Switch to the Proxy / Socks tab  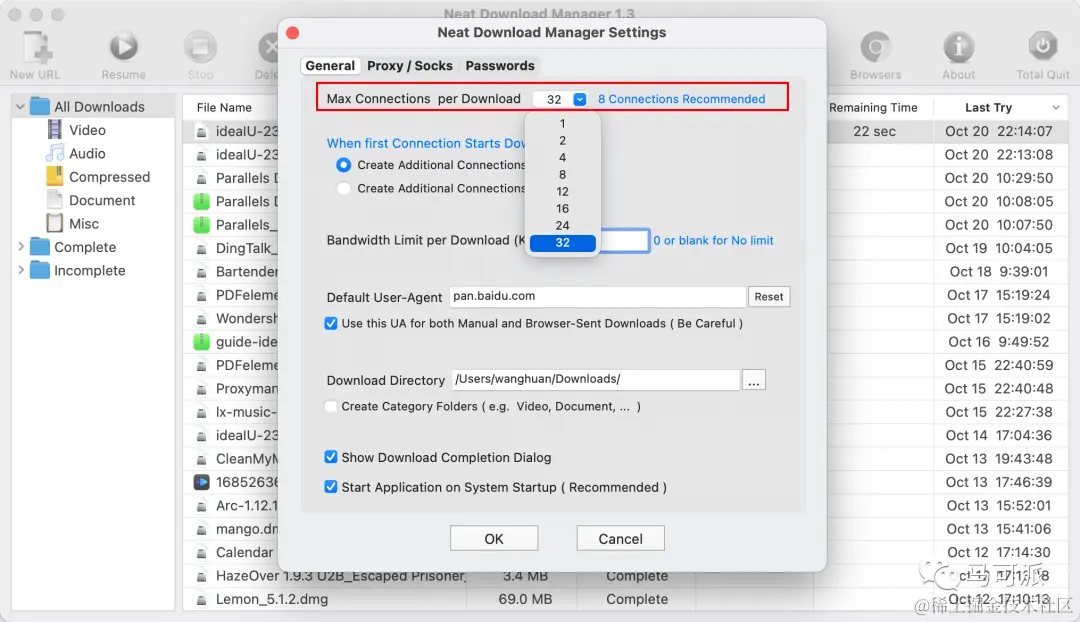click(410, 65)
